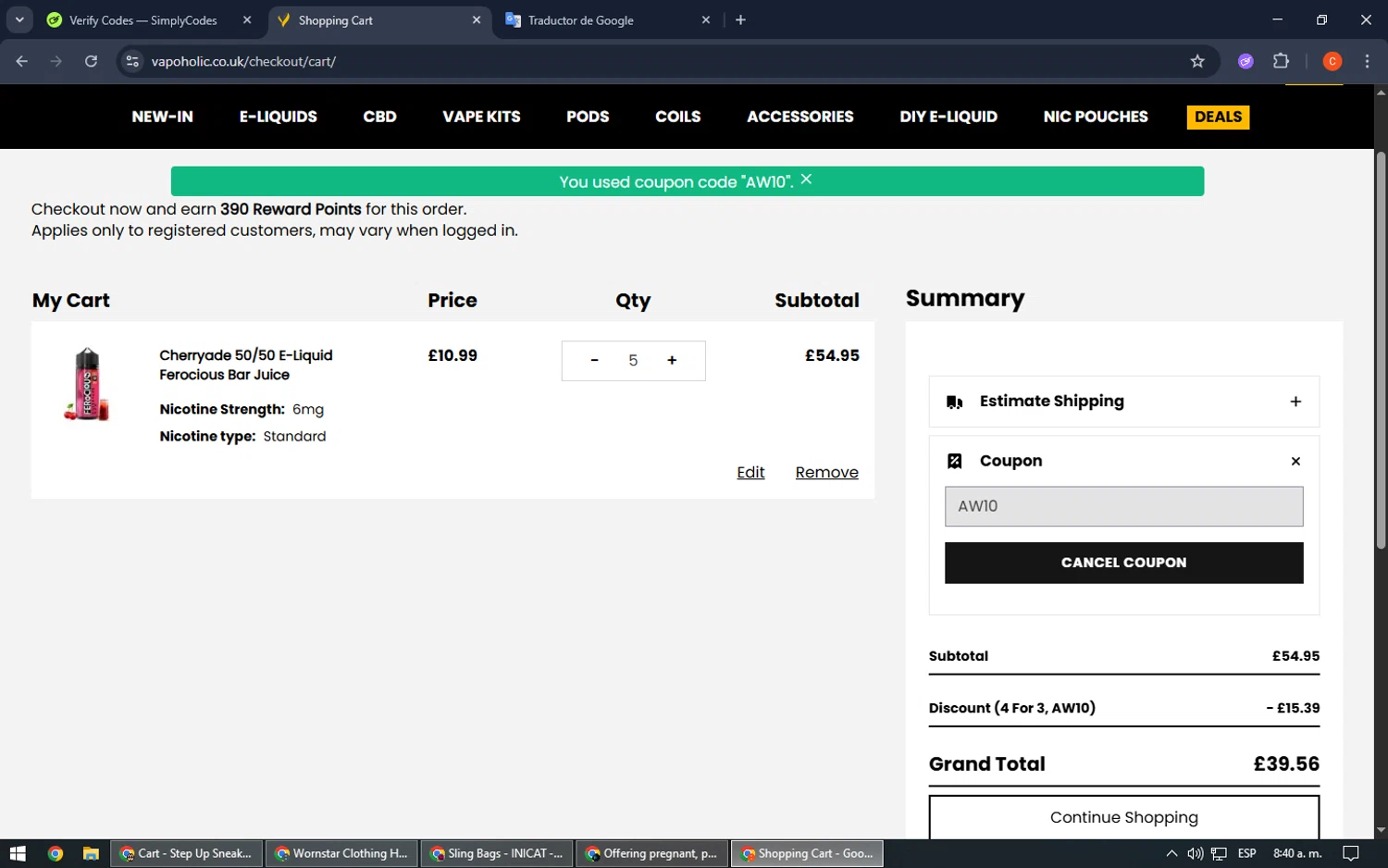The height and width of the screenshot is (868, 1388).
Task: Switch to the Cart - Step Up Sneak taskbar window
Action: [187, 853]
